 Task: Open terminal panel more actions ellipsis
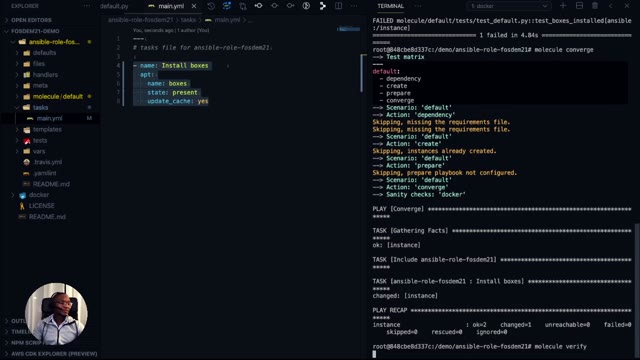(418, 6)
